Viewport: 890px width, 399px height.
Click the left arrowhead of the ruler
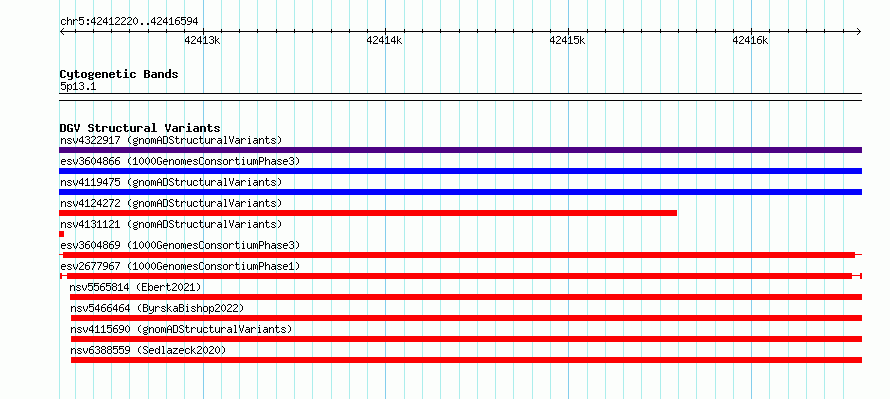[62, 31]
